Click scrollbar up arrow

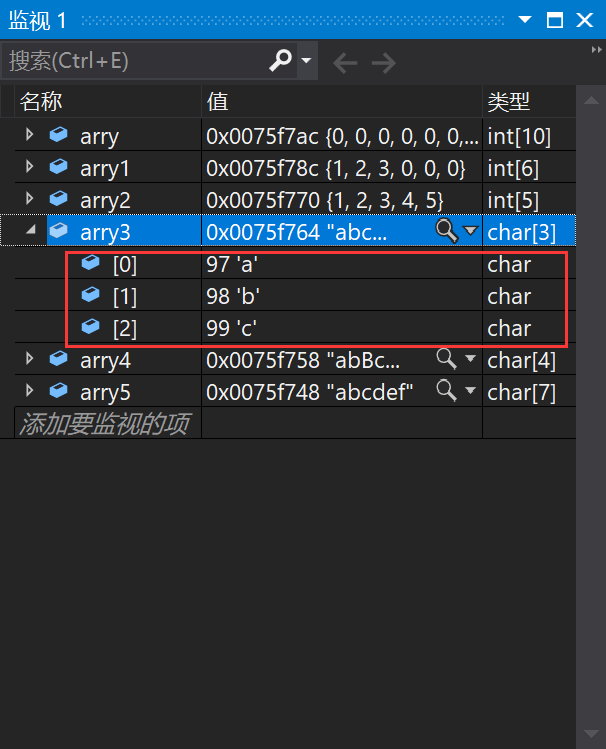[592, 100]
